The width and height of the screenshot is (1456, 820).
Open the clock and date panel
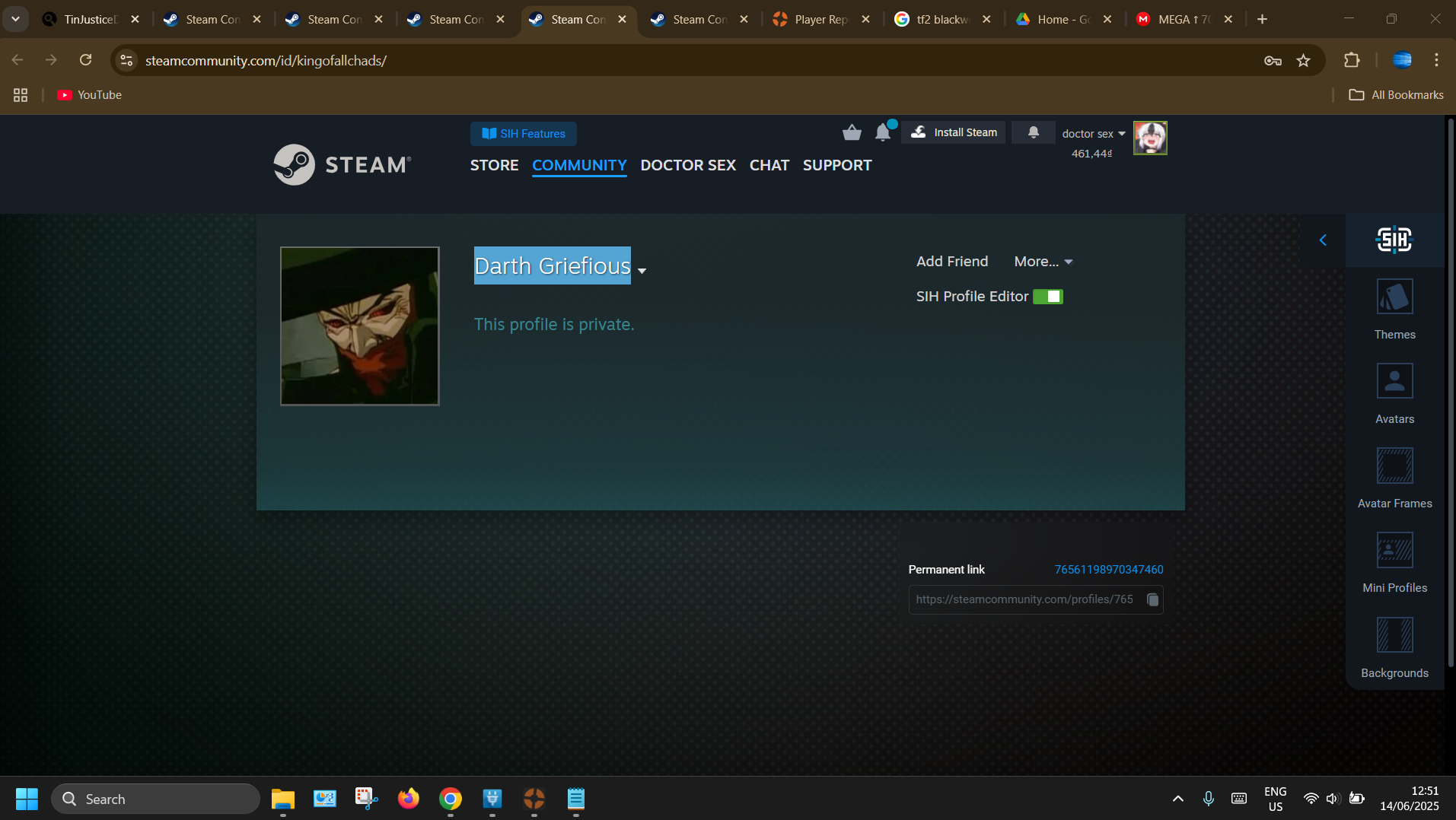pos(1410,799)
